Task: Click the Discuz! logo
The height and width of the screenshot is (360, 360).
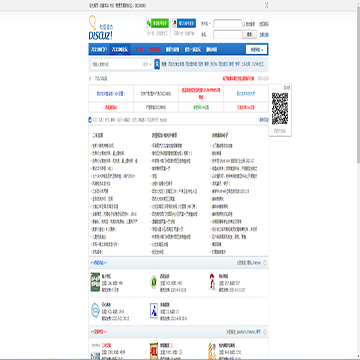Action: click(x=101, y=28)
